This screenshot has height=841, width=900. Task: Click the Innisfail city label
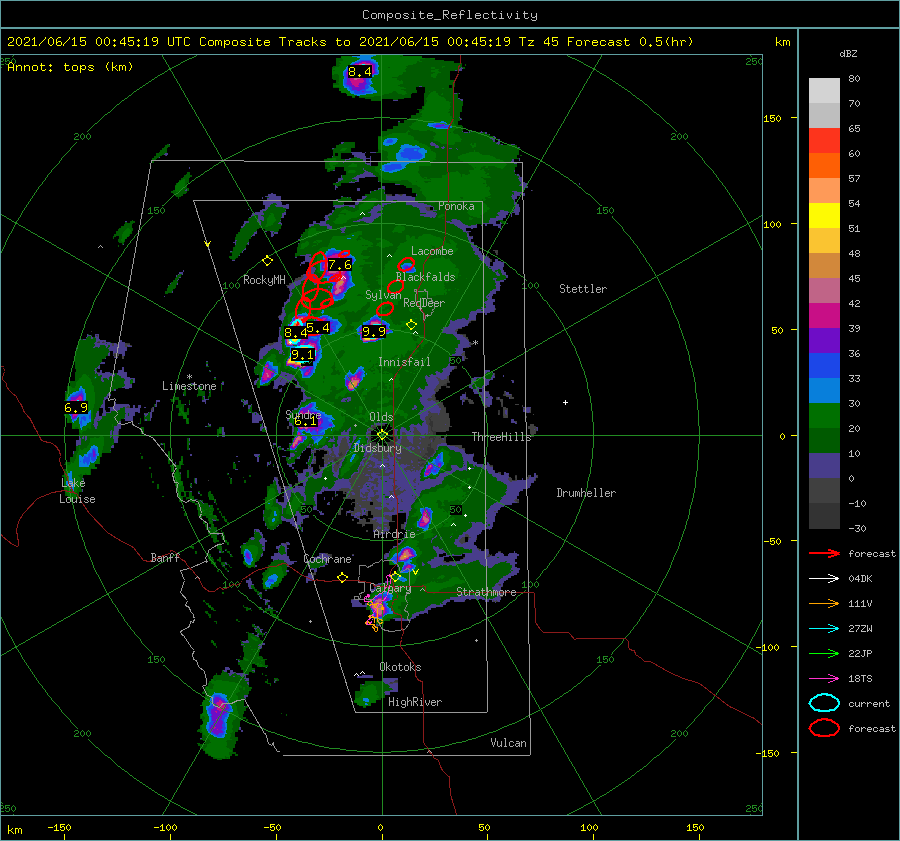[x=404, y=362]
